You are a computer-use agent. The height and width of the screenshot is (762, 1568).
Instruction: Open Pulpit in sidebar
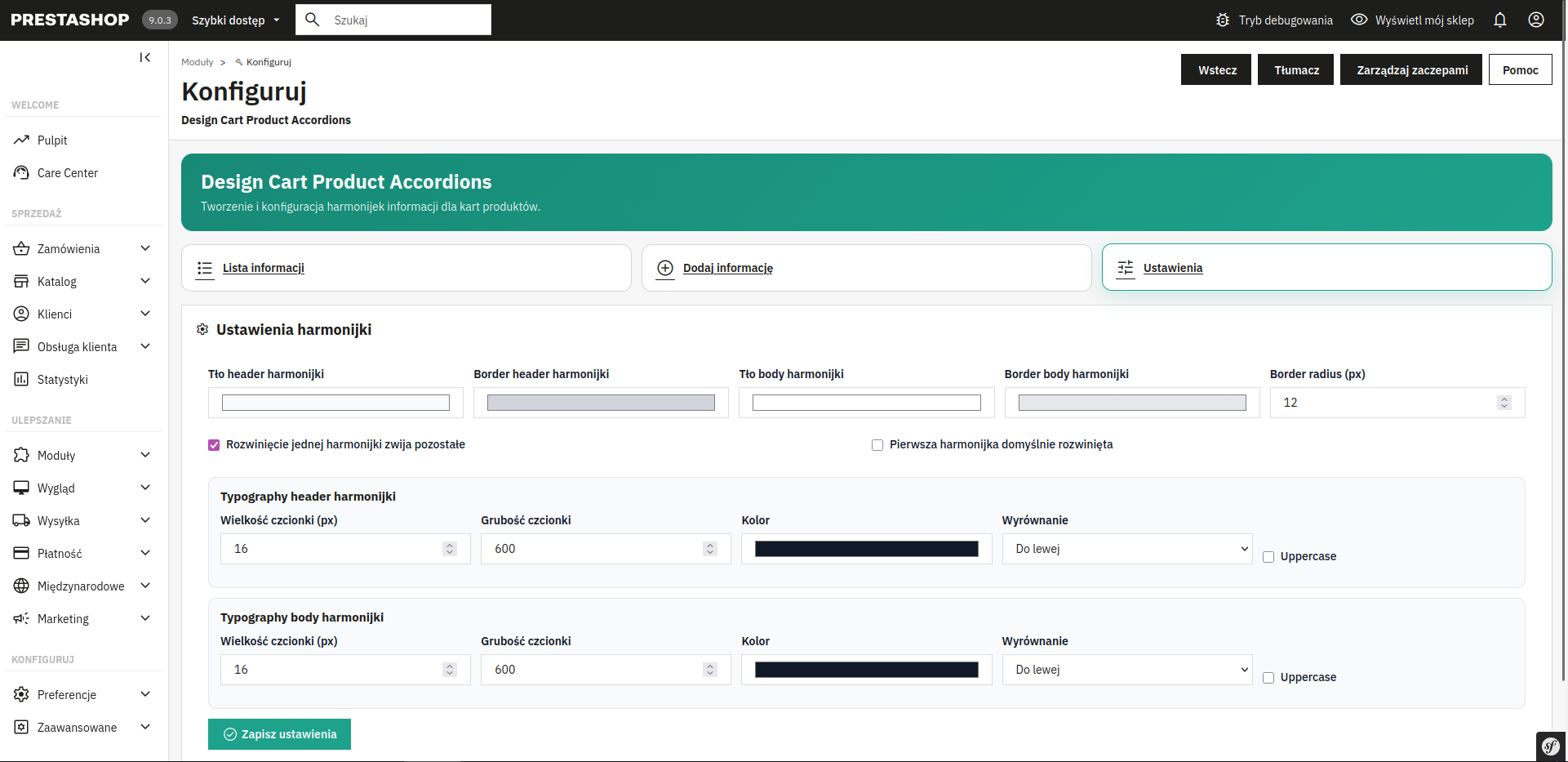coord(52,140)
